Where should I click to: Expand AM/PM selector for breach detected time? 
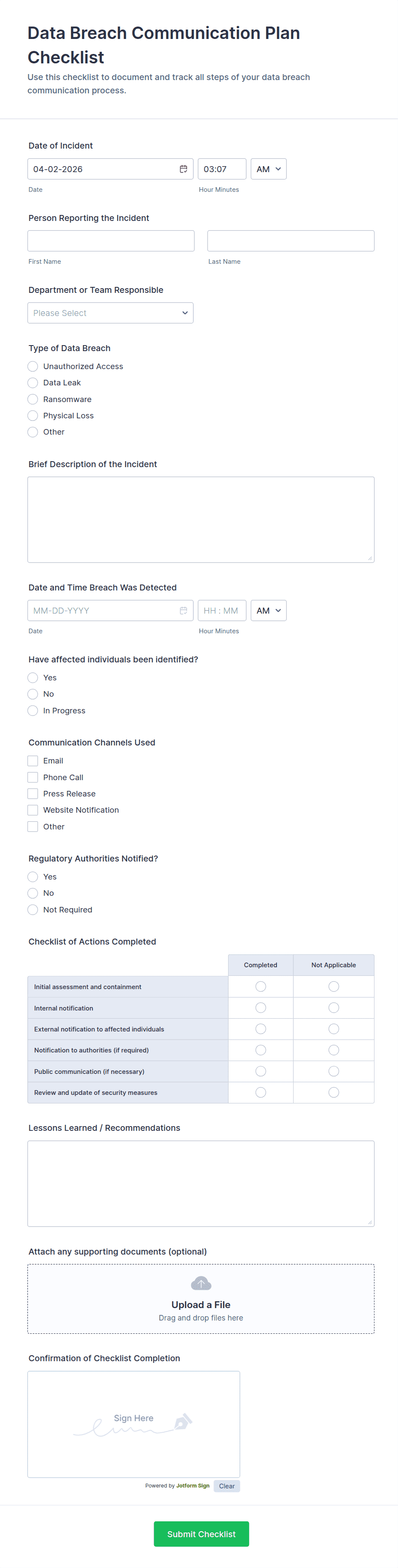268,611
